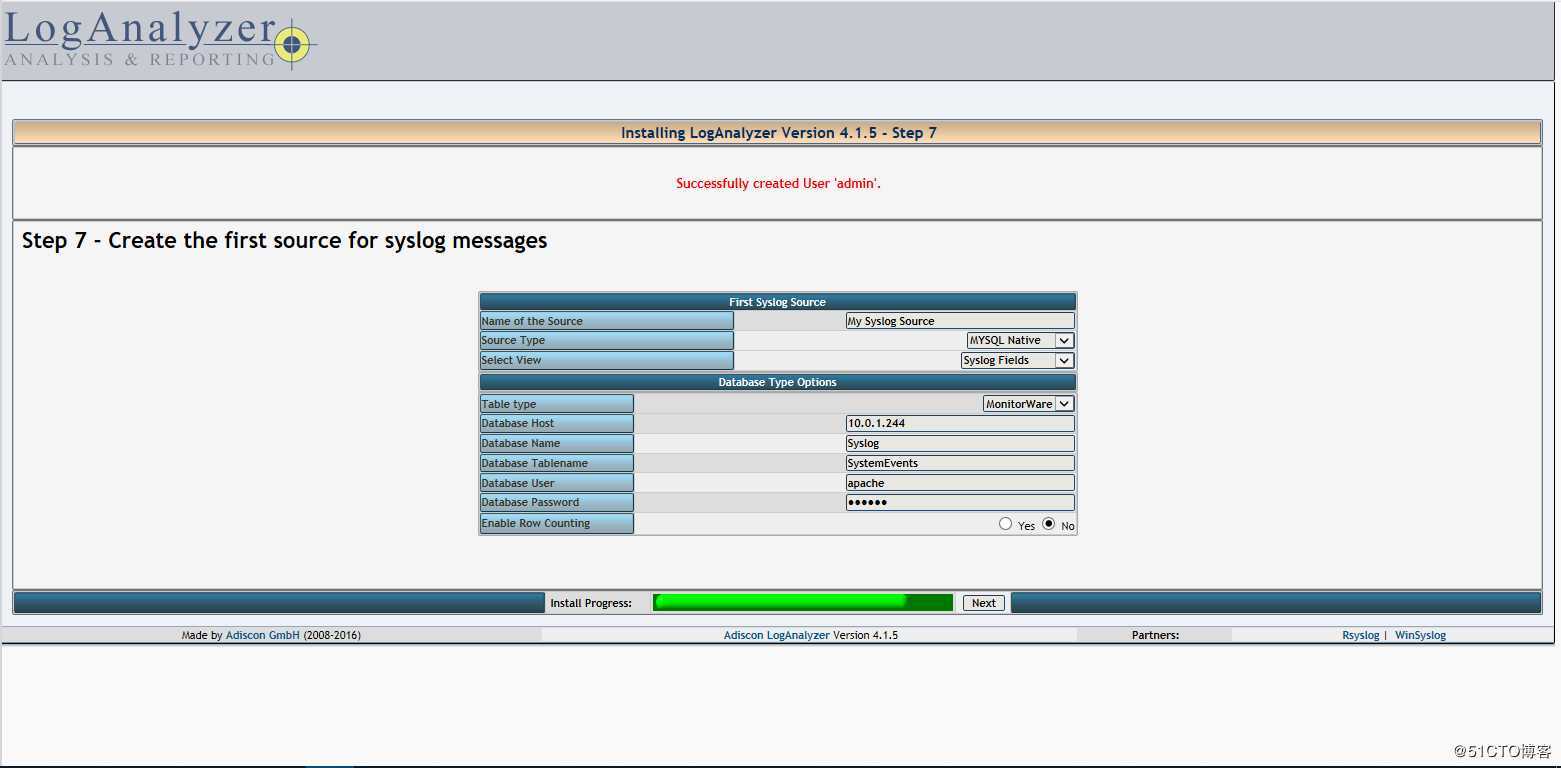Click the 'Step 7 - Create the first source' heading

click(285, 241)
